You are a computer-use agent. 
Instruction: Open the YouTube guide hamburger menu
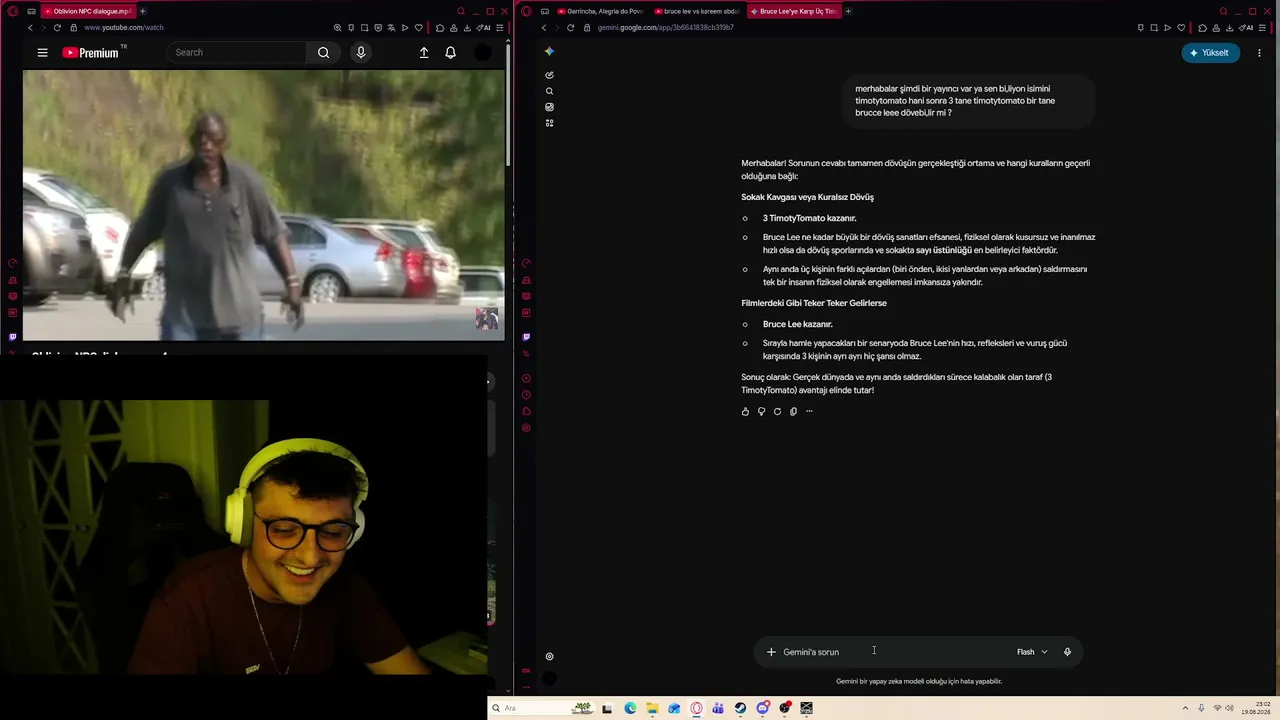click(x=42, y=53)
